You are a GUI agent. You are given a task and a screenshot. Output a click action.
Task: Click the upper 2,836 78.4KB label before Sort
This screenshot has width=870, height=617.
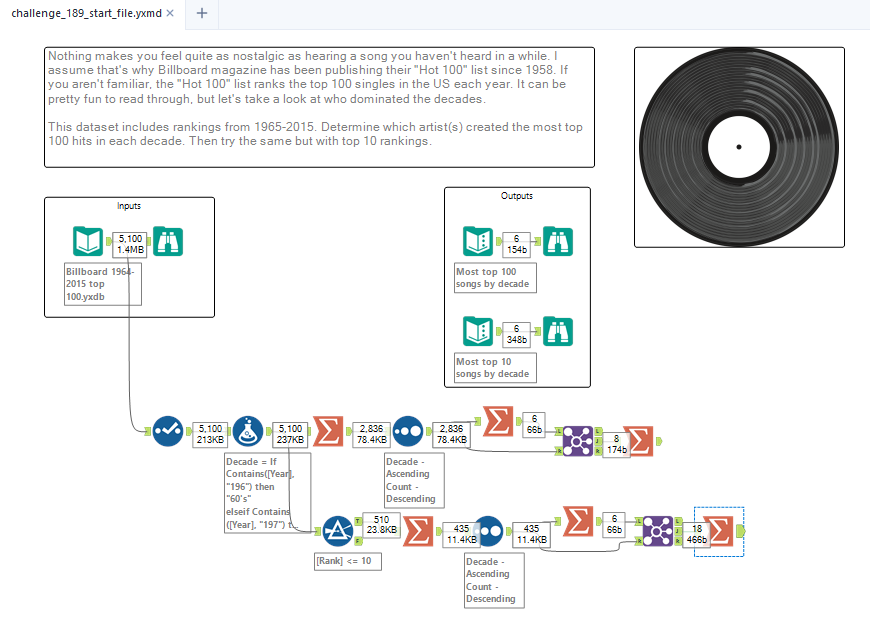(371, 434)
